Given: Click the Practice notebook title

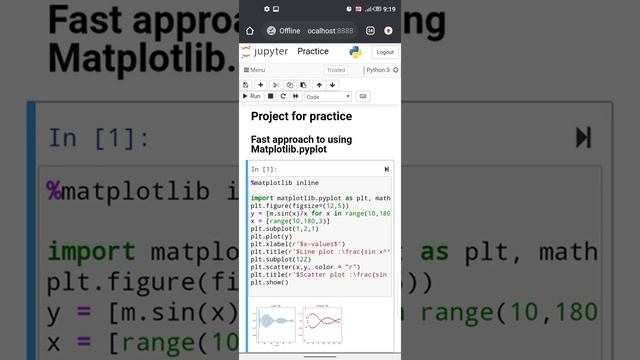Looking at the screenshot, I should 313,51.
